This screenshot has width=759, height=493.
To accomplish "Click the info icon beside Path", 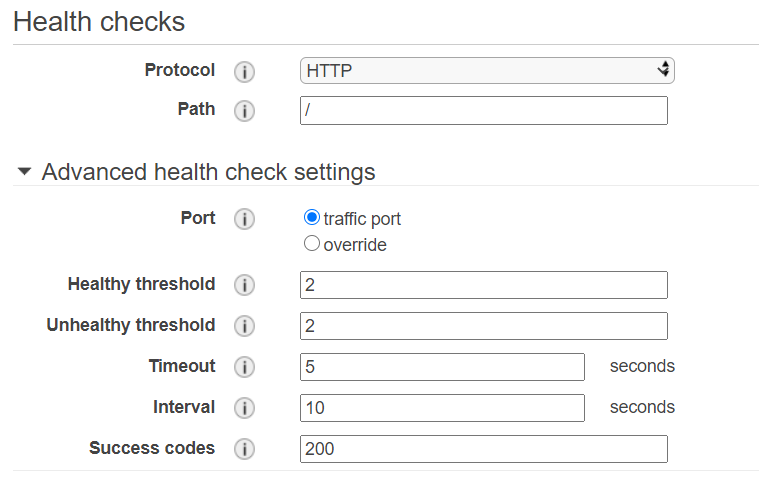I will pos(244,111).
